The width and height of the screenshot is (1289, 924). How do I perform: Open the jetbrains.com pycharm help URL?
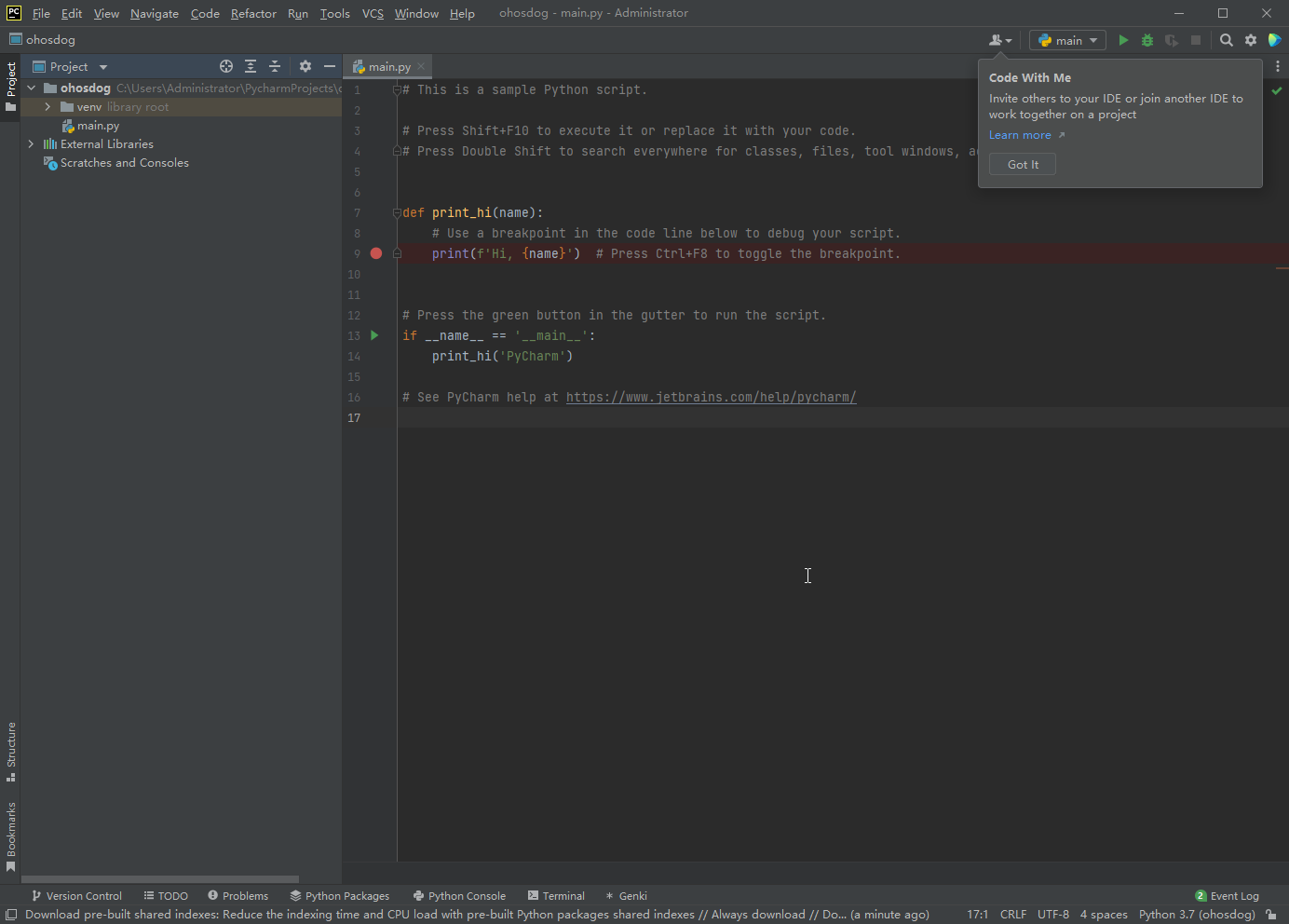pos(711,397)
